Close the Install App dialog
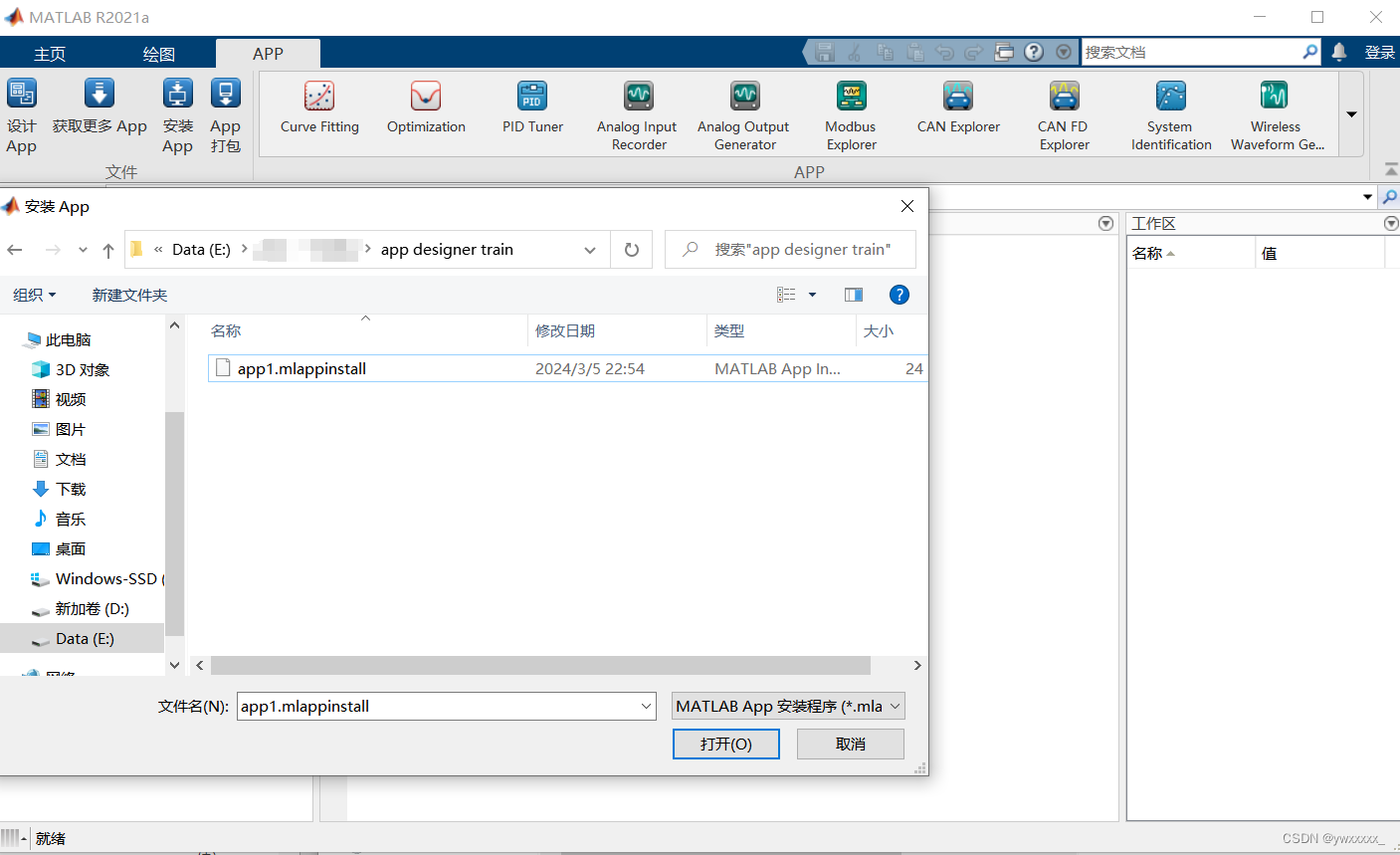This screenshot has width=1400, height=855. click(x=907, y=206)
